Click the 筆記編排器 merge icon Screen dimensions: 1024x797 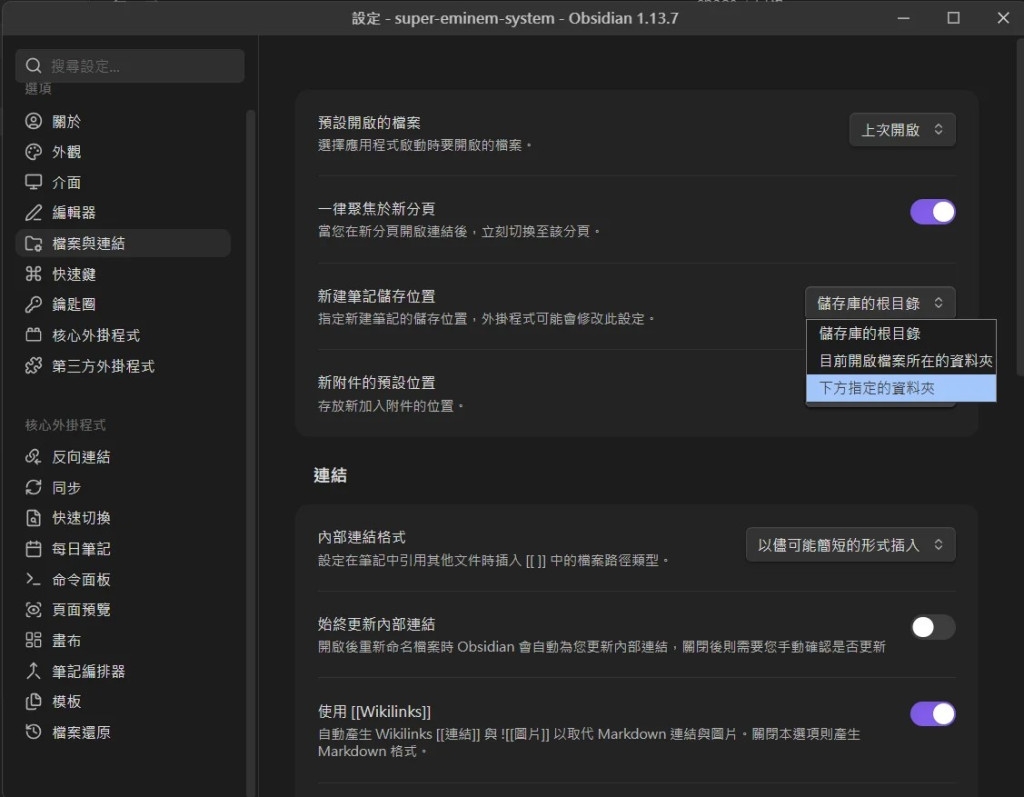click(33, 671)
